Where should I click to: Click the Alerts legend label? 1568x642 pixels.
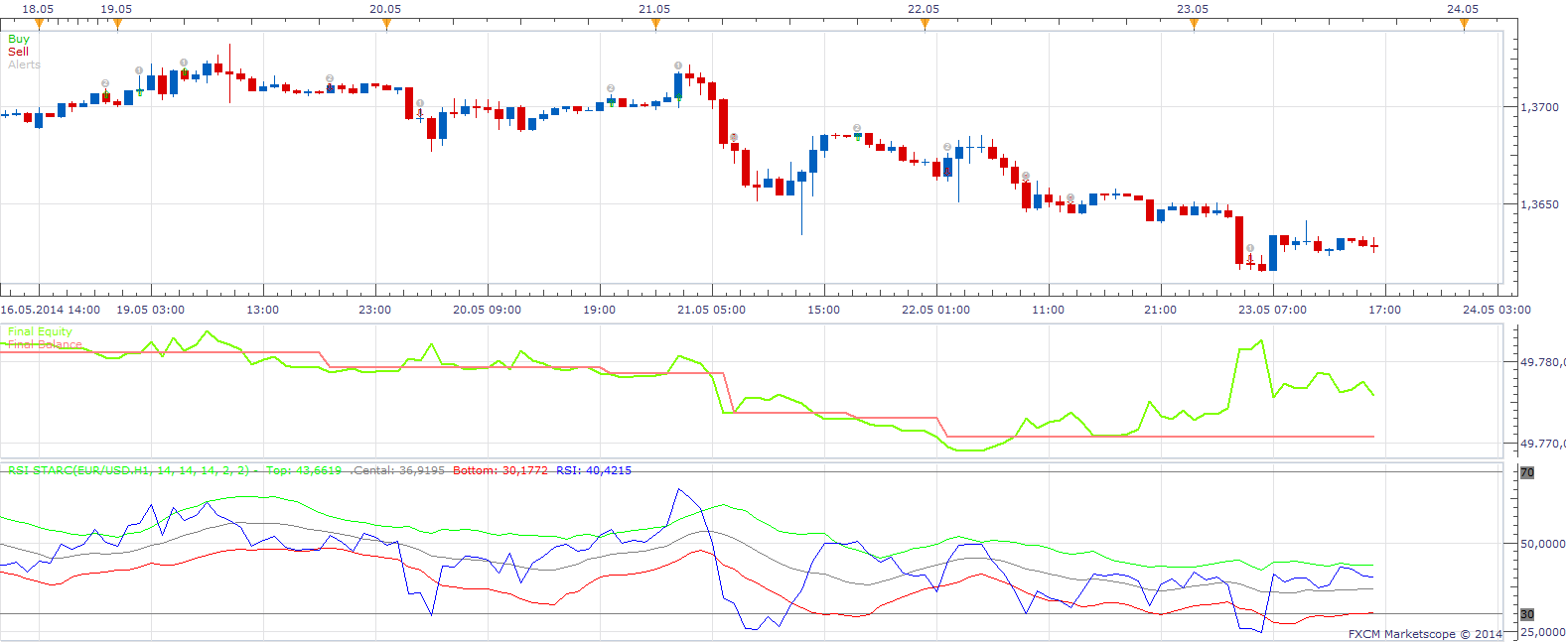click(x=24, y=64)
